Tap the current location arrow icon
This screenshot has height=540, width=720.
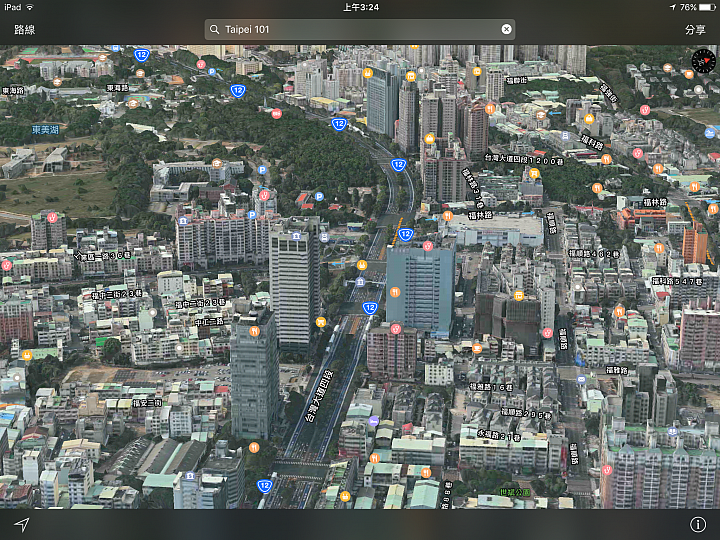[x=22, y=524]
